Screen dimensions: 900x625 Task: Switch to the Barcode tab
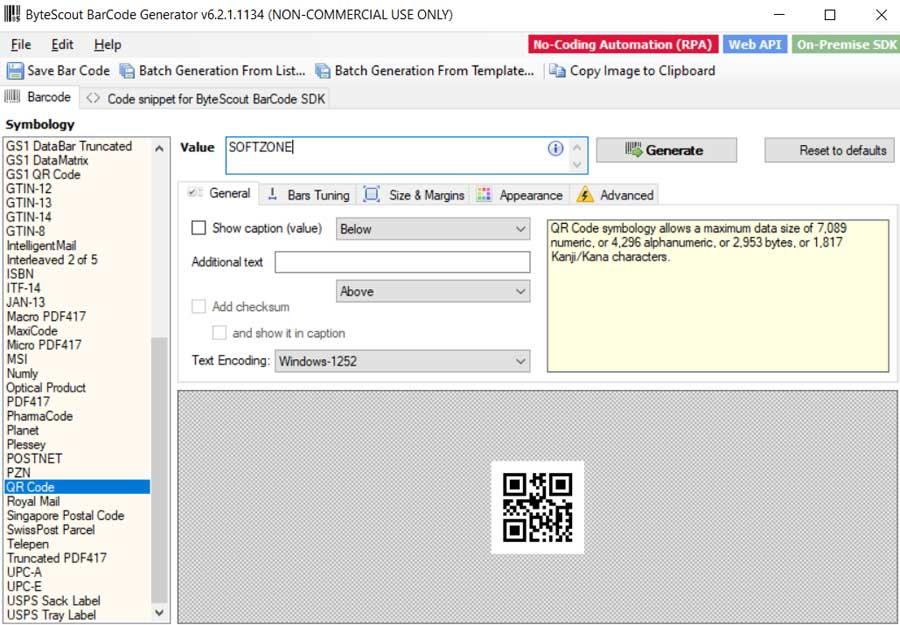[38, 97]
